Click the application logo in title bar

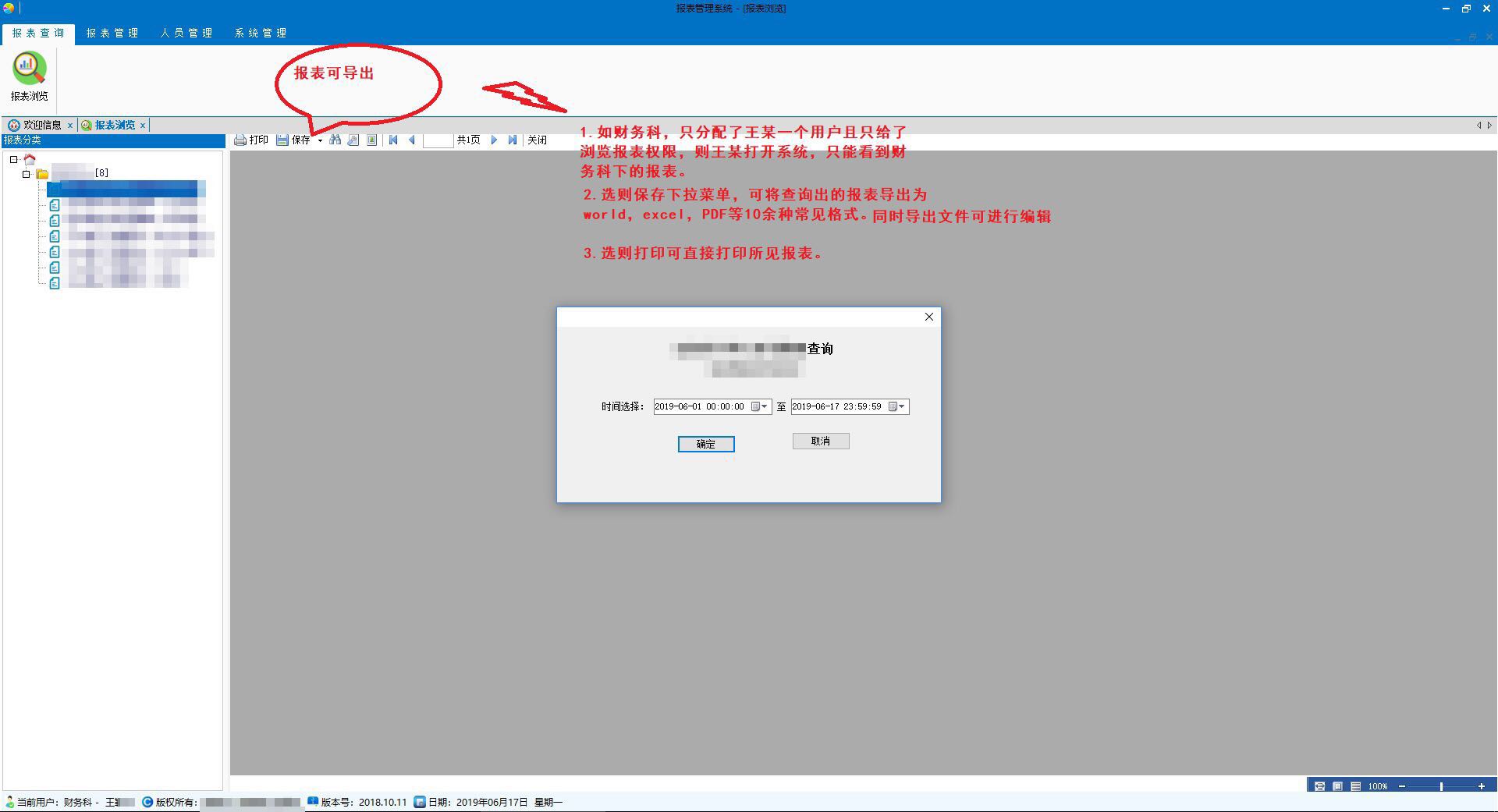[9, 8]
